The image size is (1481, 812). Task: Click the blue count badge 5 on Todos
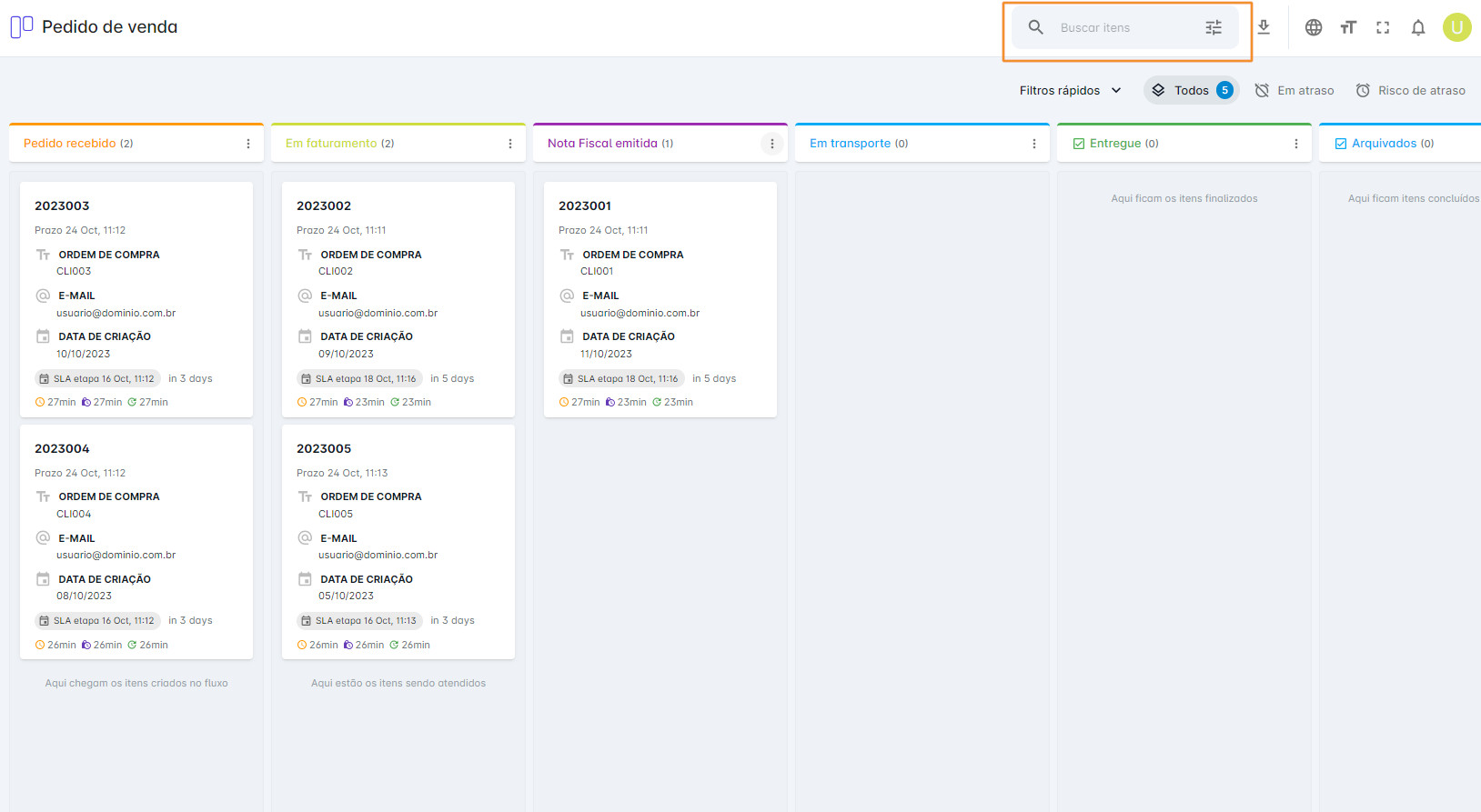pos(1224,90)
